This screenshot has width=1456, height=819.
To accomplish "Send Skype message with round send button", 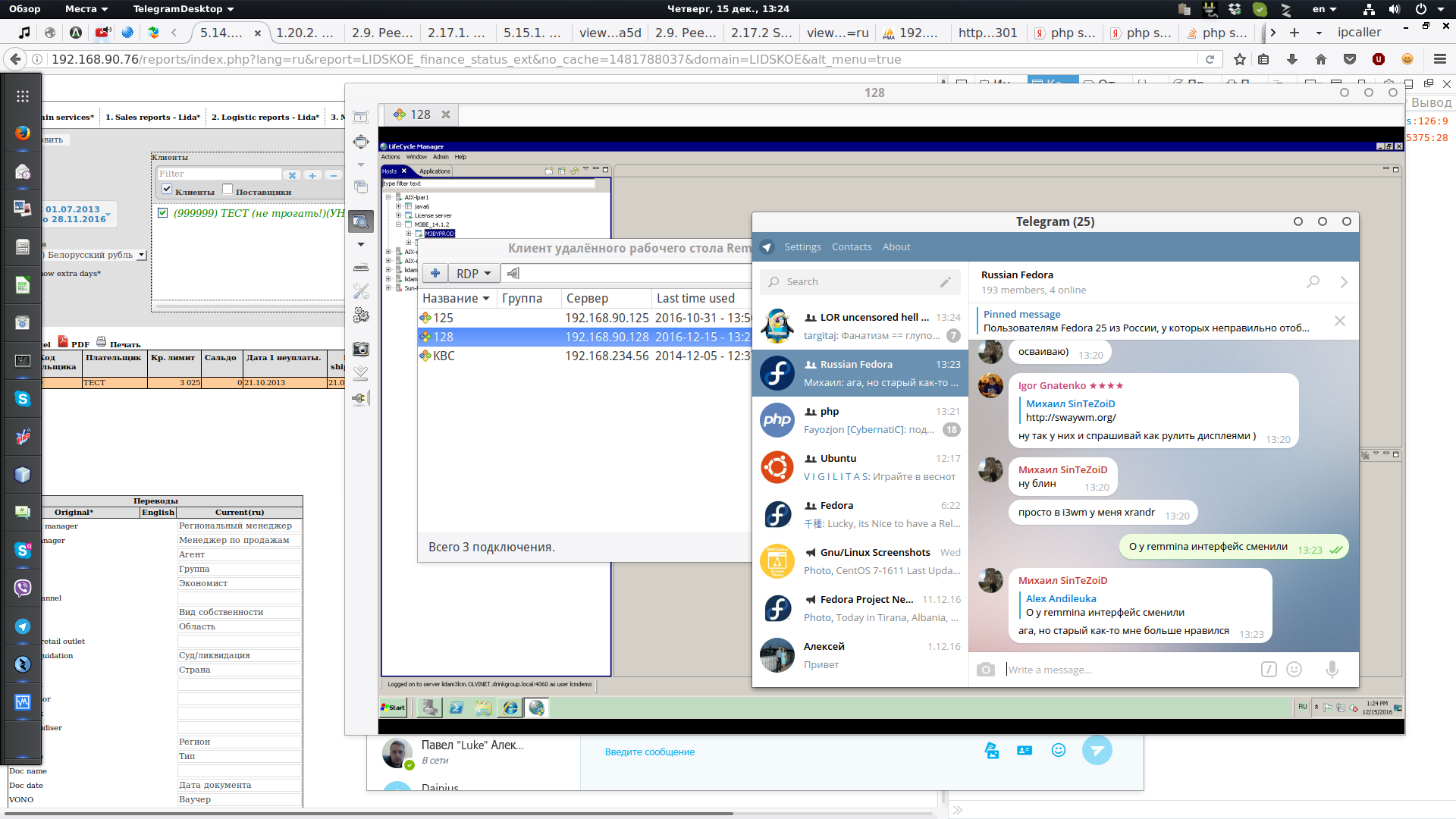I will click(x=1097, y=750).
